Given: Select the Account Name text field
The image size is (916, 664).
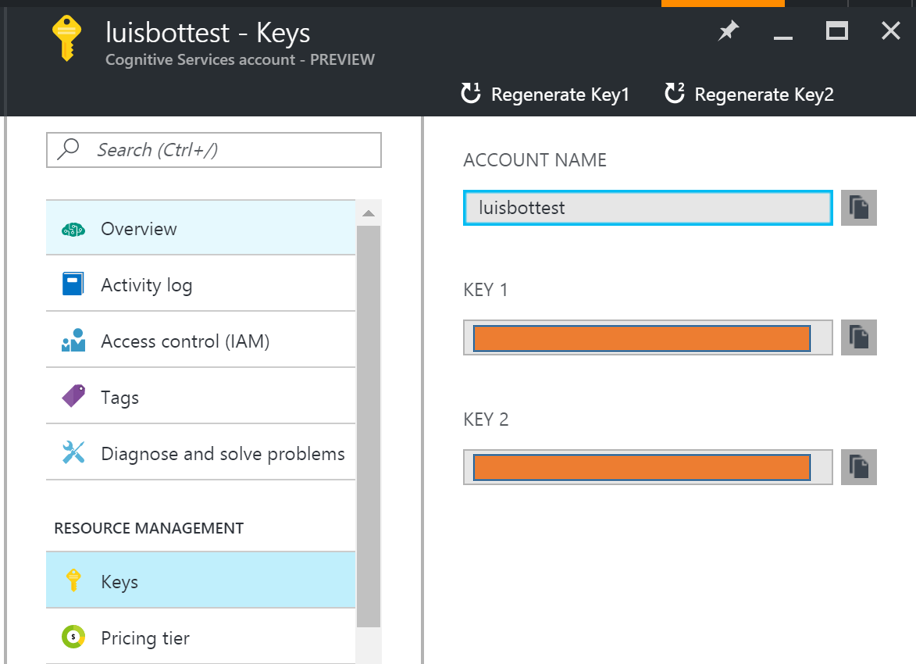Looking at the screenshot, I should (x=647, y=208).
